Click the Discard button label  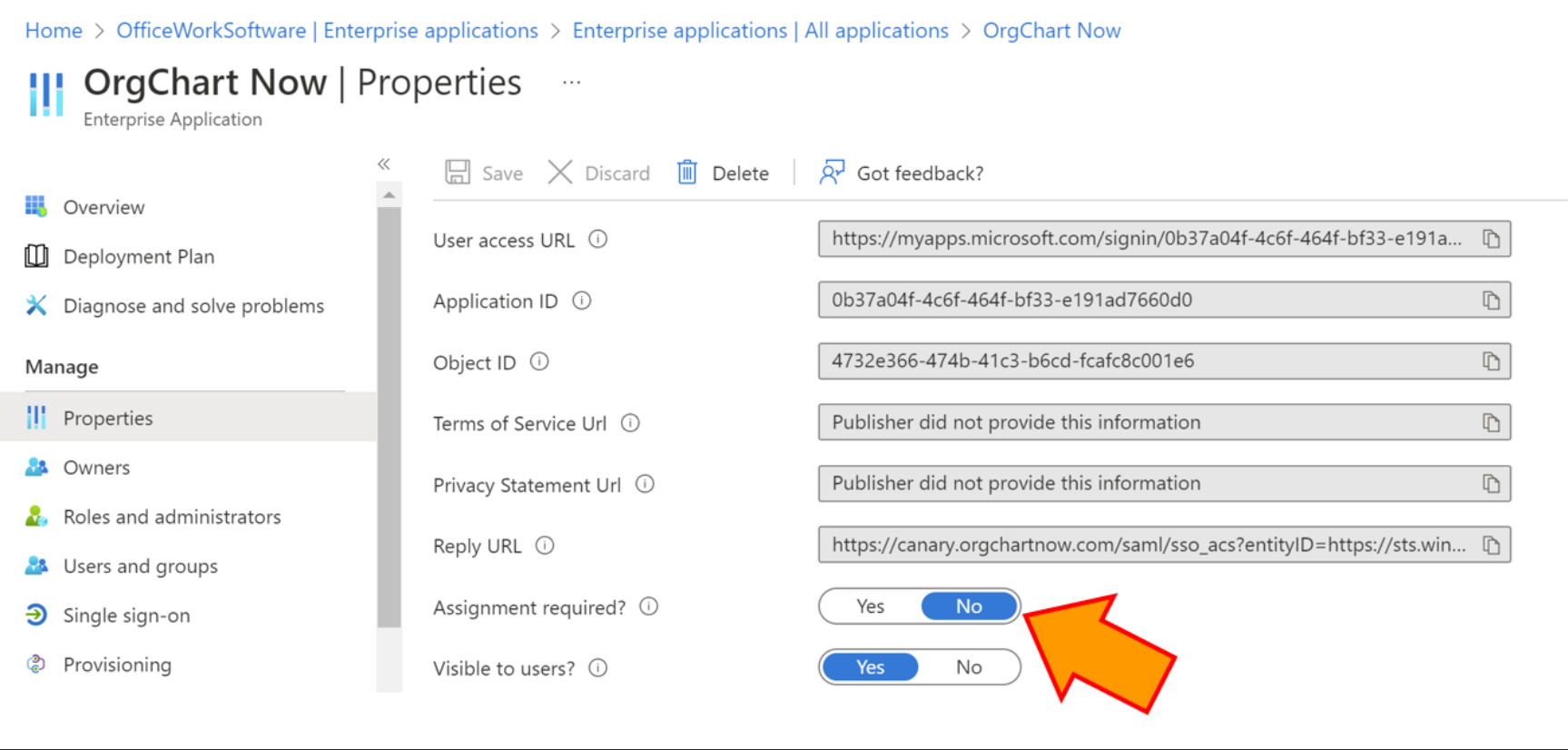(x=617, y=173)
